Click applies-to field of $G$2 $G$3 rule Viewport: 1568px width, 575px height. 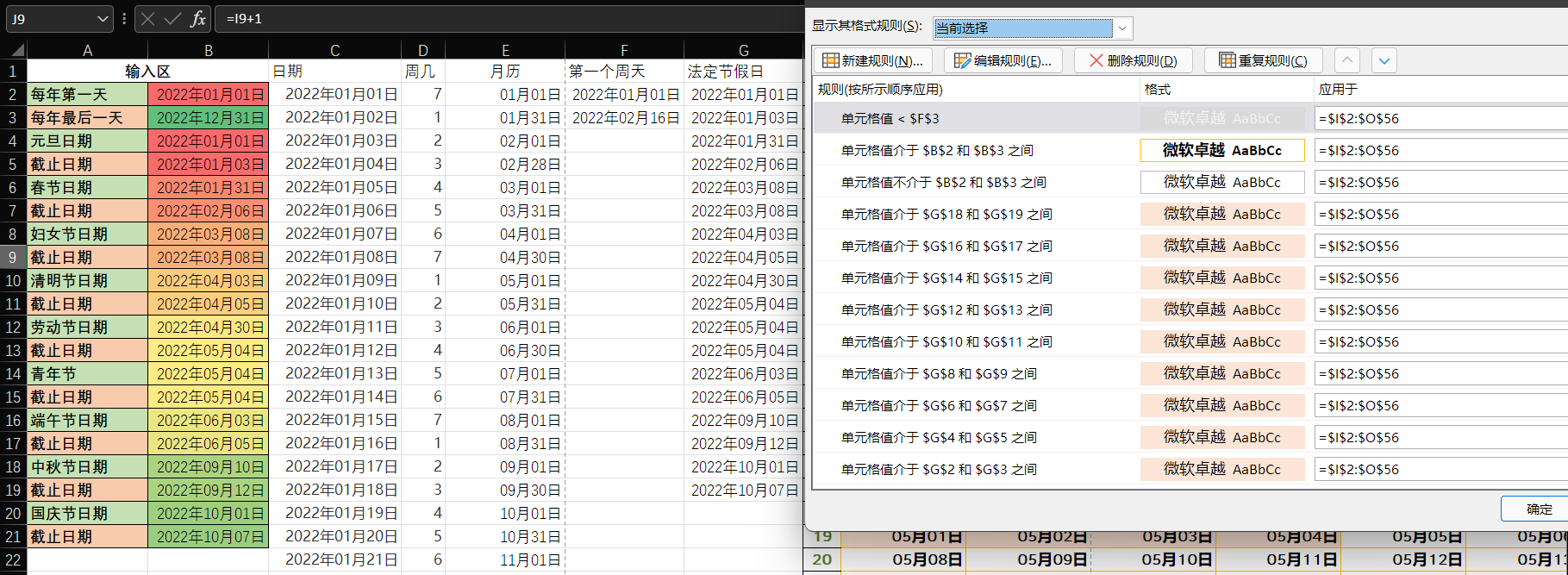(x=1441, y=469)
